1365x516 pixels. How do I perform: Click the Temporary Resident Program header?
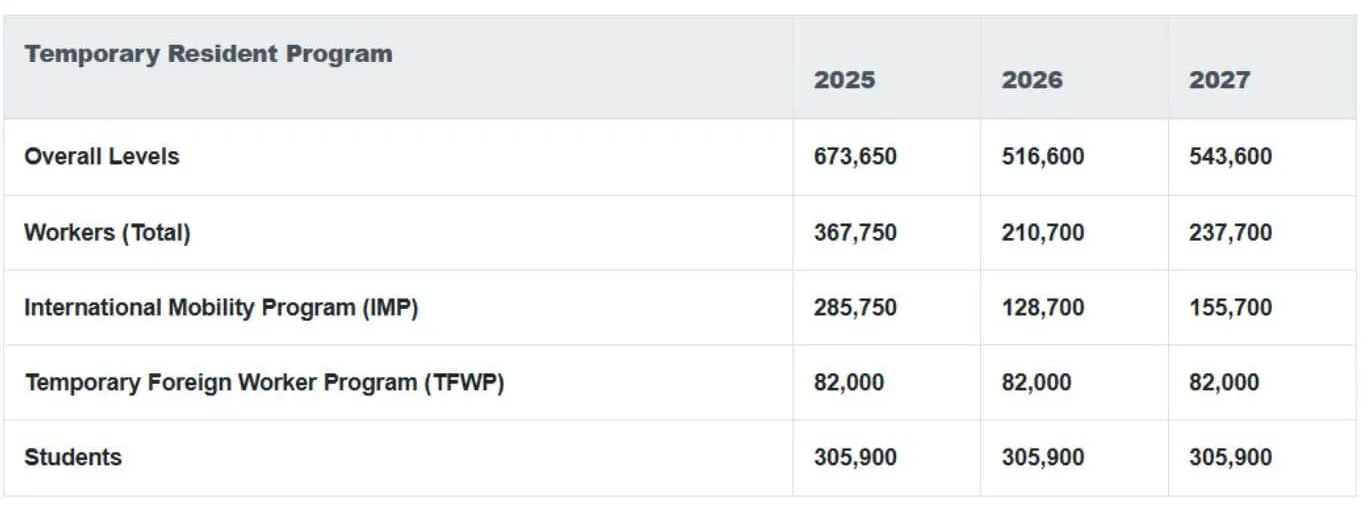tap(208, 54)
